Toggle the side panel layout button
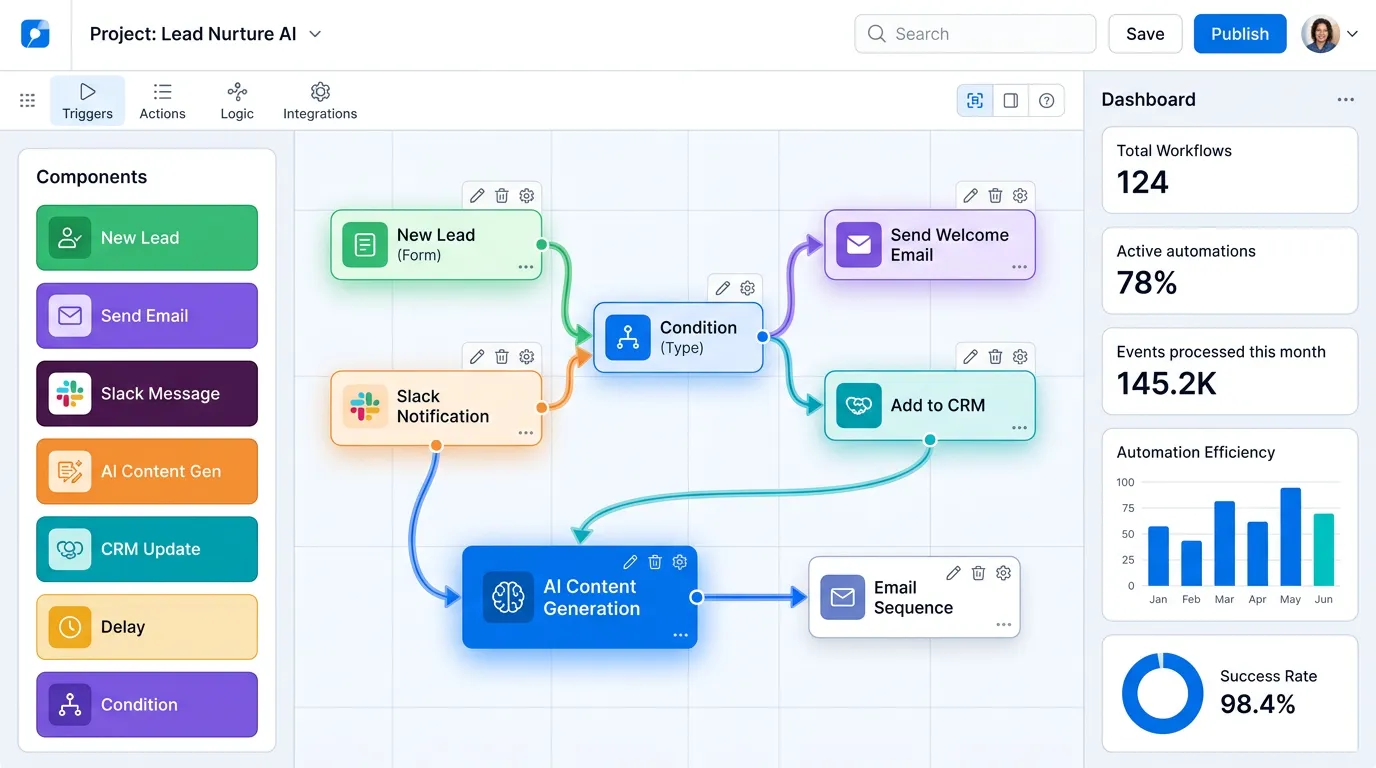This screenshot has width=1376, height=768. (x=1011, y=100)
